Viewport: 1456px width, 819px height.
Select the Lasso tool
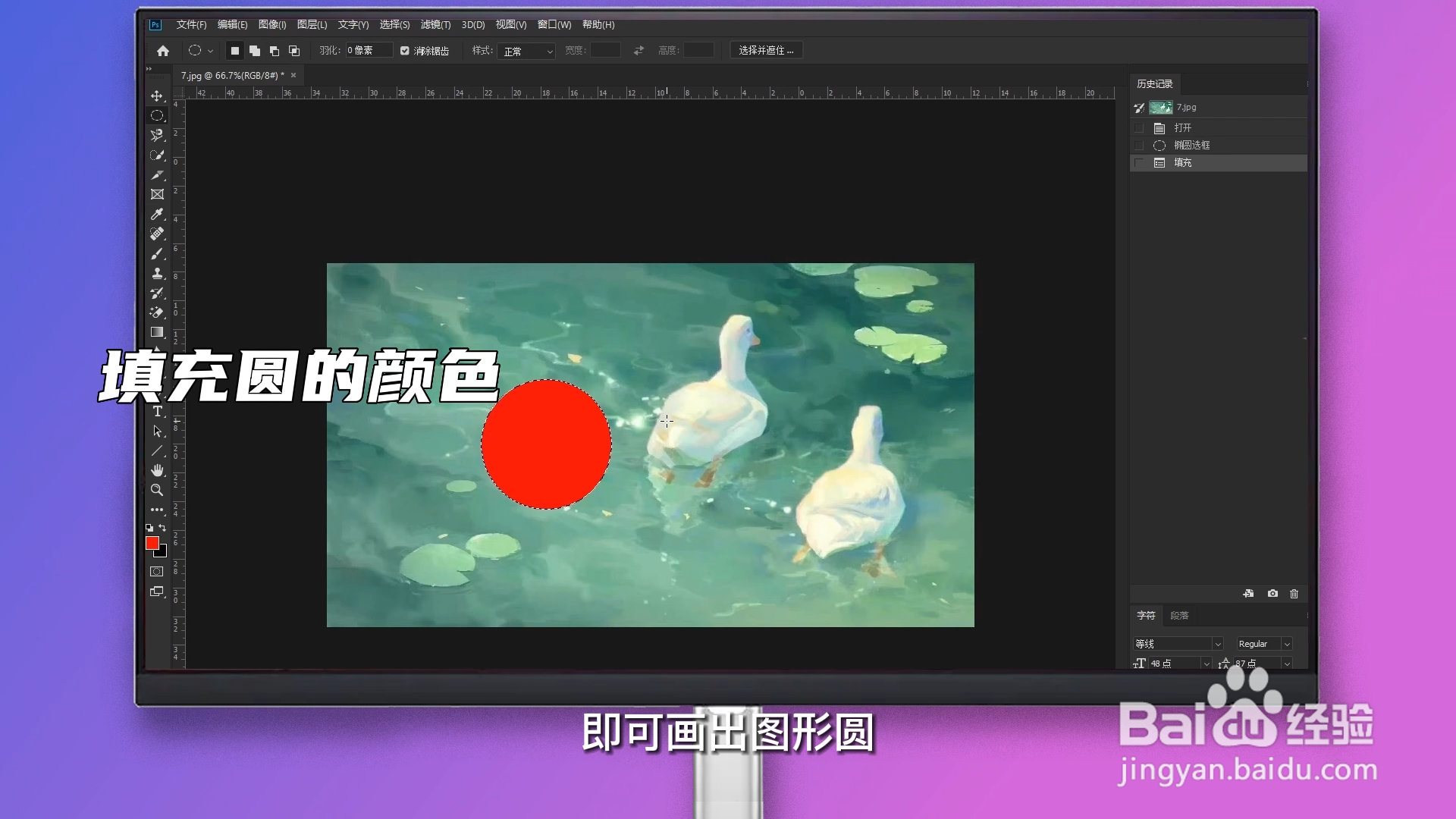coord(157,135)
